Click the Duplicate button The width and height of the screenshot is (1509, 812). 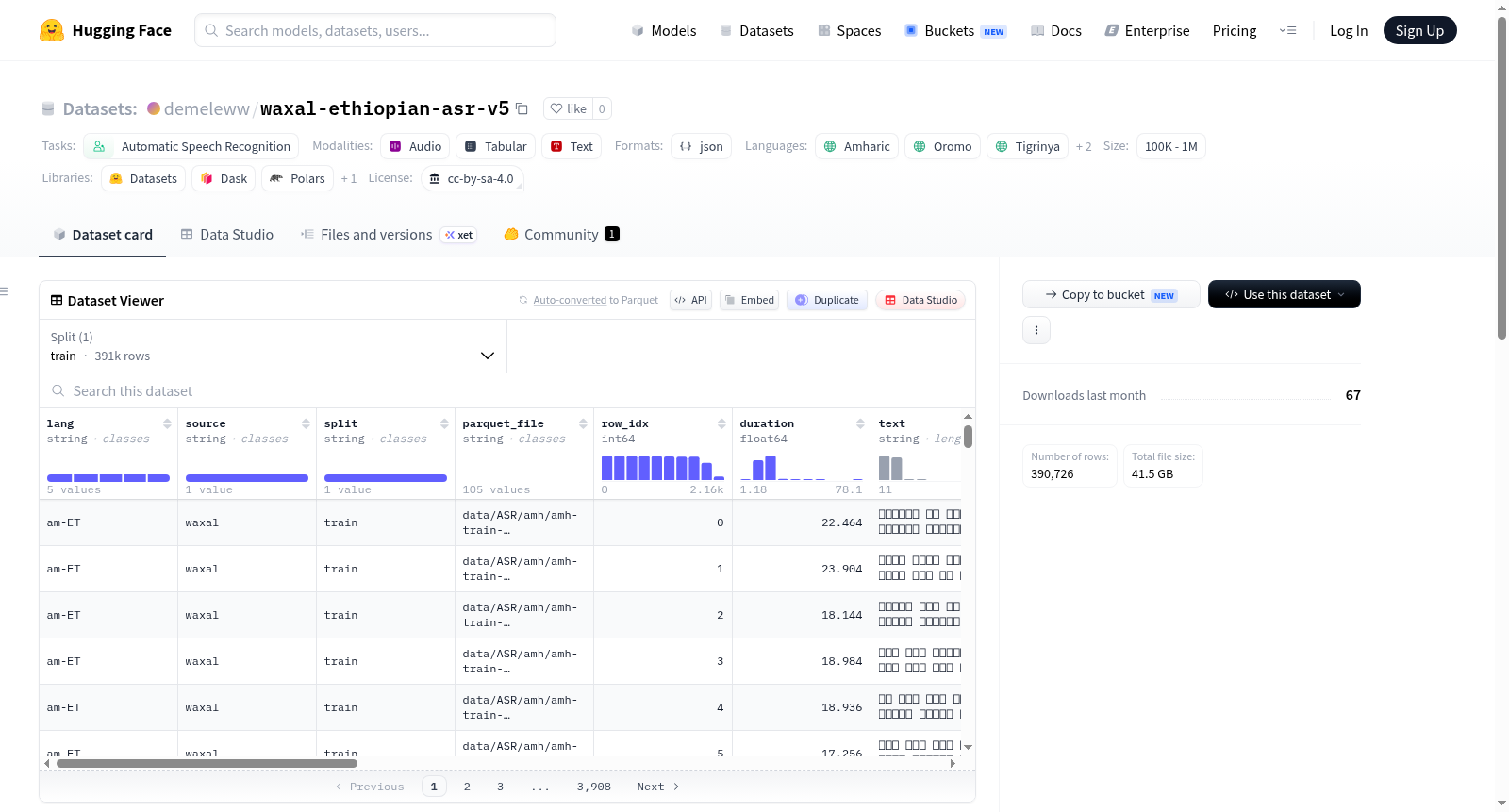click(x=827, y=300)
